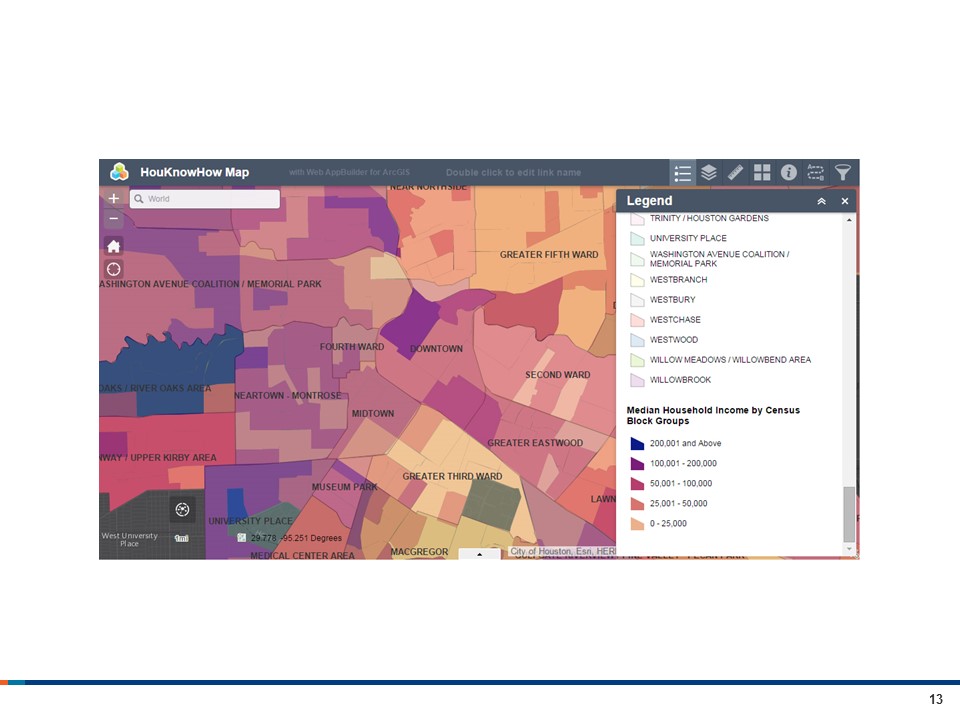960x720 pixels.
Task: Click the My Location target button
Action: coord(113,269)
